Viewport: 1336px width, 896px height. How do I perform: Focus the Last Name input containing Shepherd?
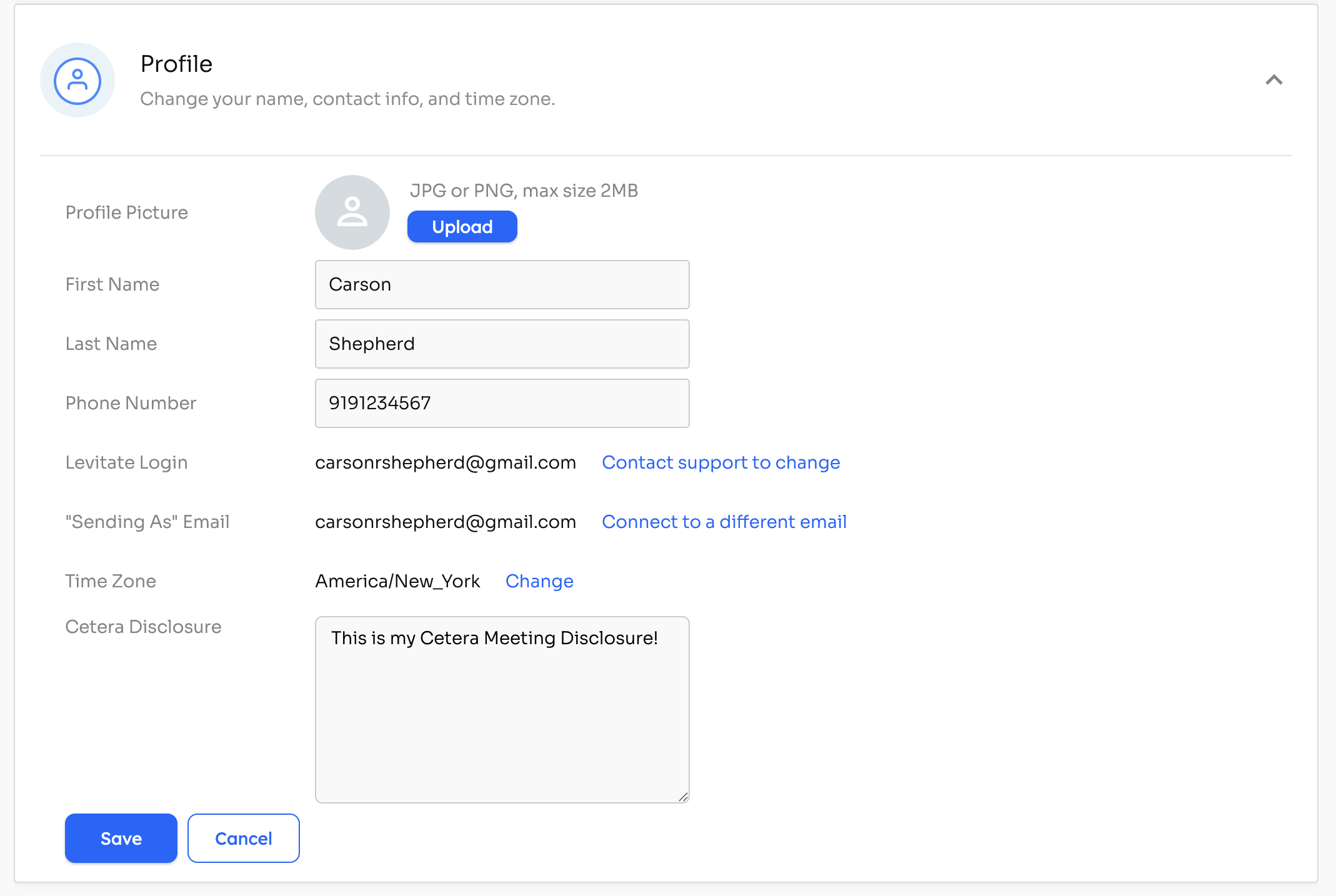pos(502,344)
